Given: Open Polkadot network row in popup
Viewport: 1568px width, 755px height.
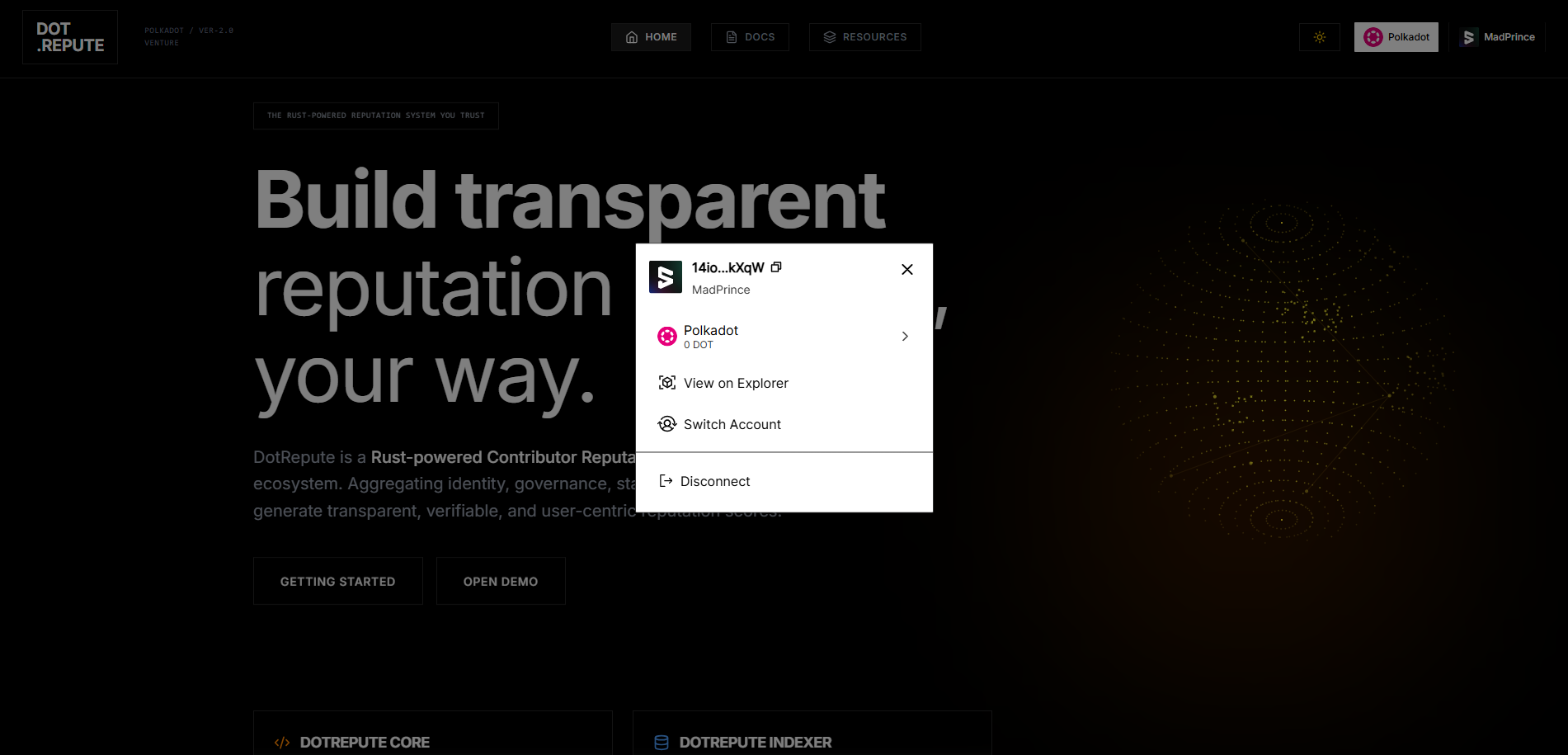Looking at the screenshot, I should click(x=784, y=336).
